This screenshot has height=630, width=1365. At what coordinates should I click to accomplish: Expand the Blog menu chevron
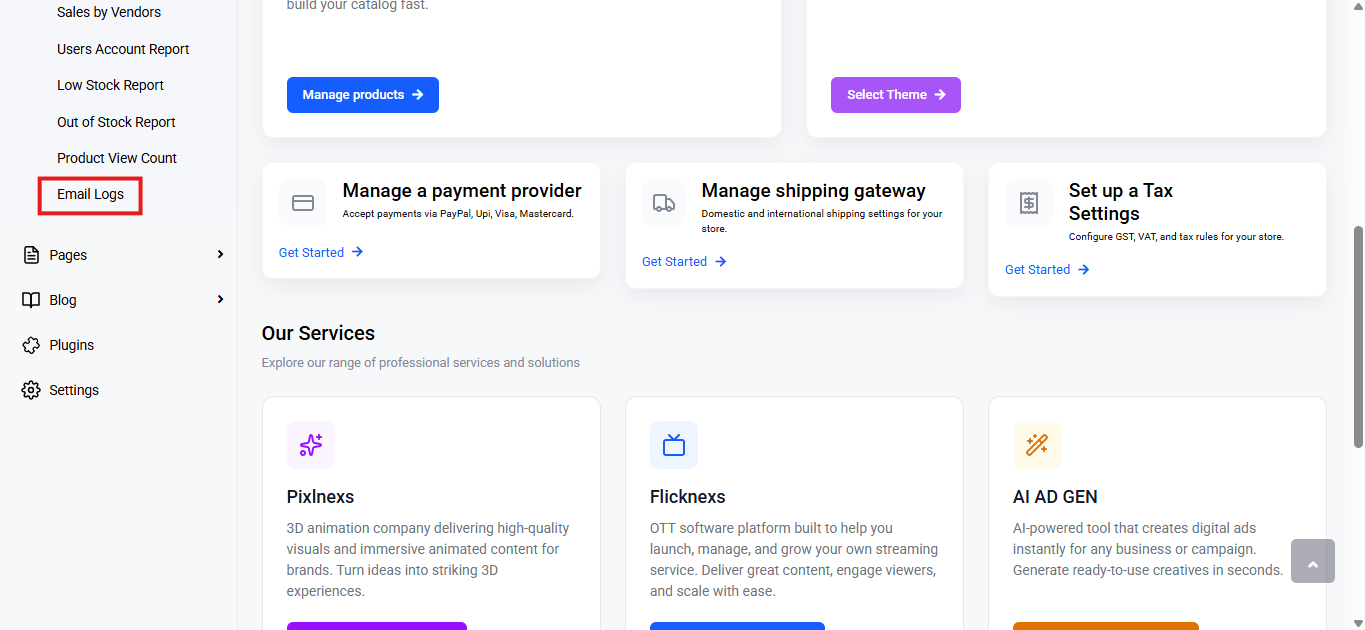[x=220, y=300]
